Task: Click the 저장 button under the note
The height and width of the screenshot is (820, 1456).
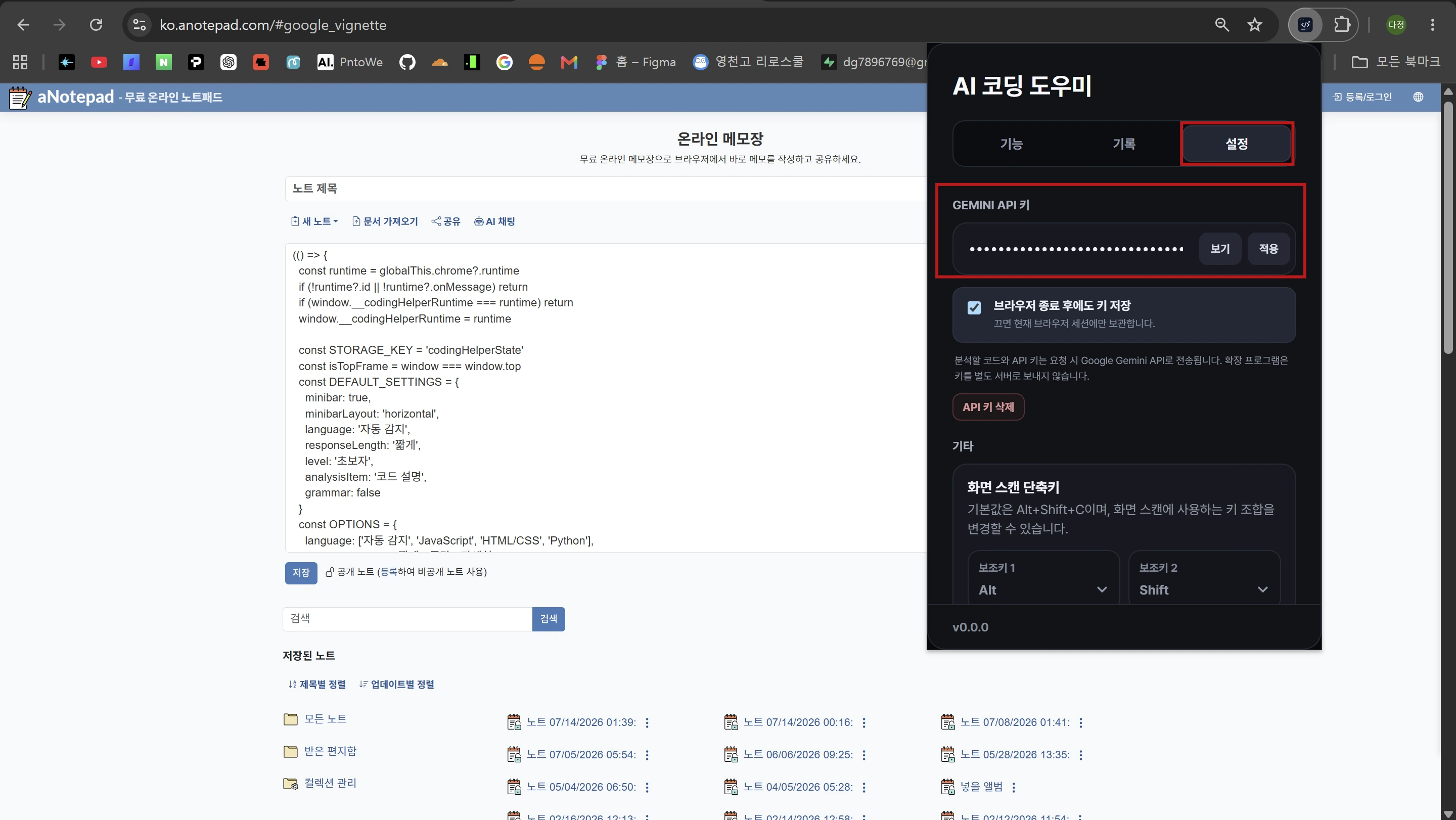Action: 301,573
